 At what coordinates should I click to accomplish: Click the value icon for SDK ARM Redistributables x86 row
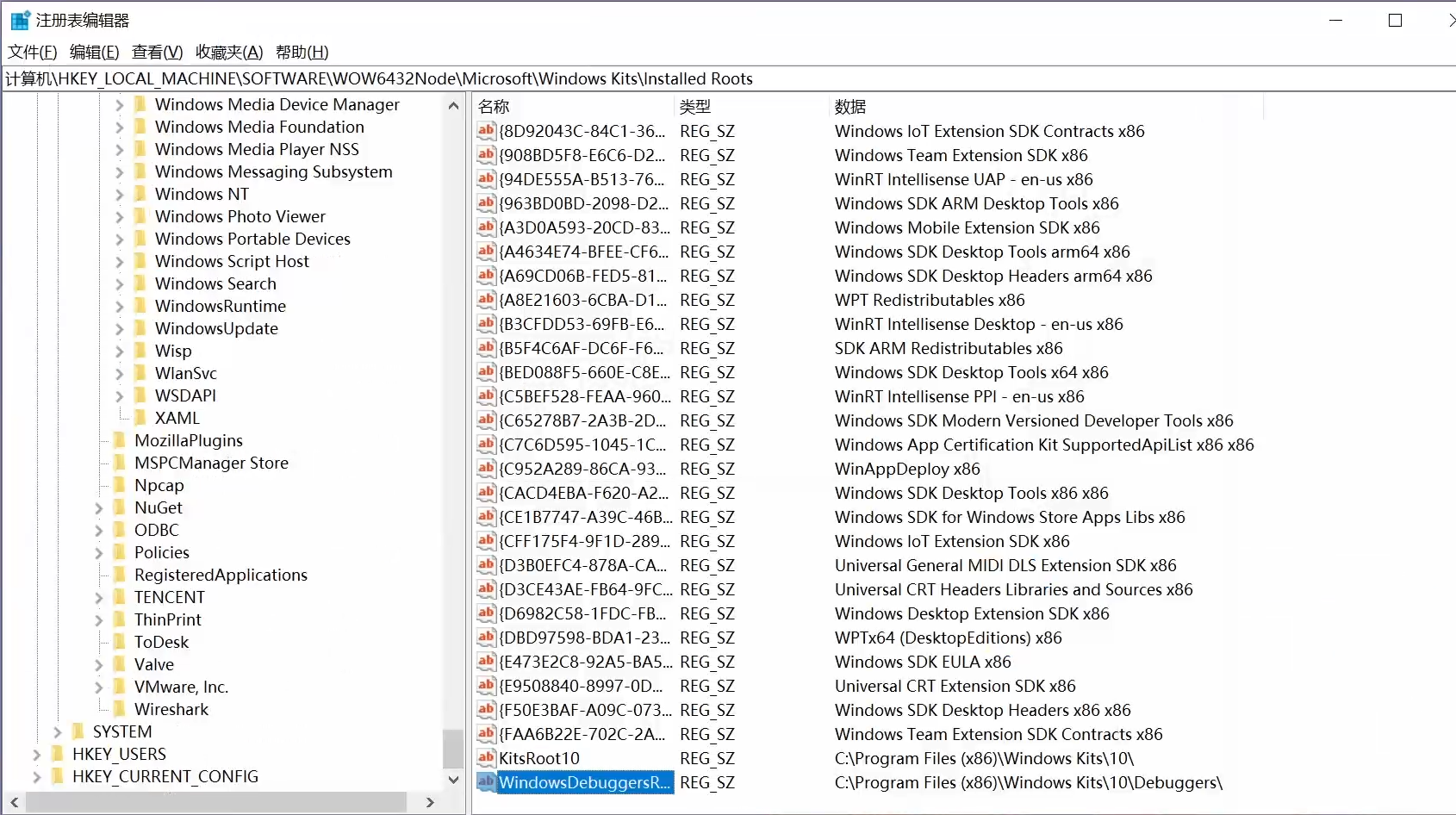pyautogui.click(x=487, y=348)
